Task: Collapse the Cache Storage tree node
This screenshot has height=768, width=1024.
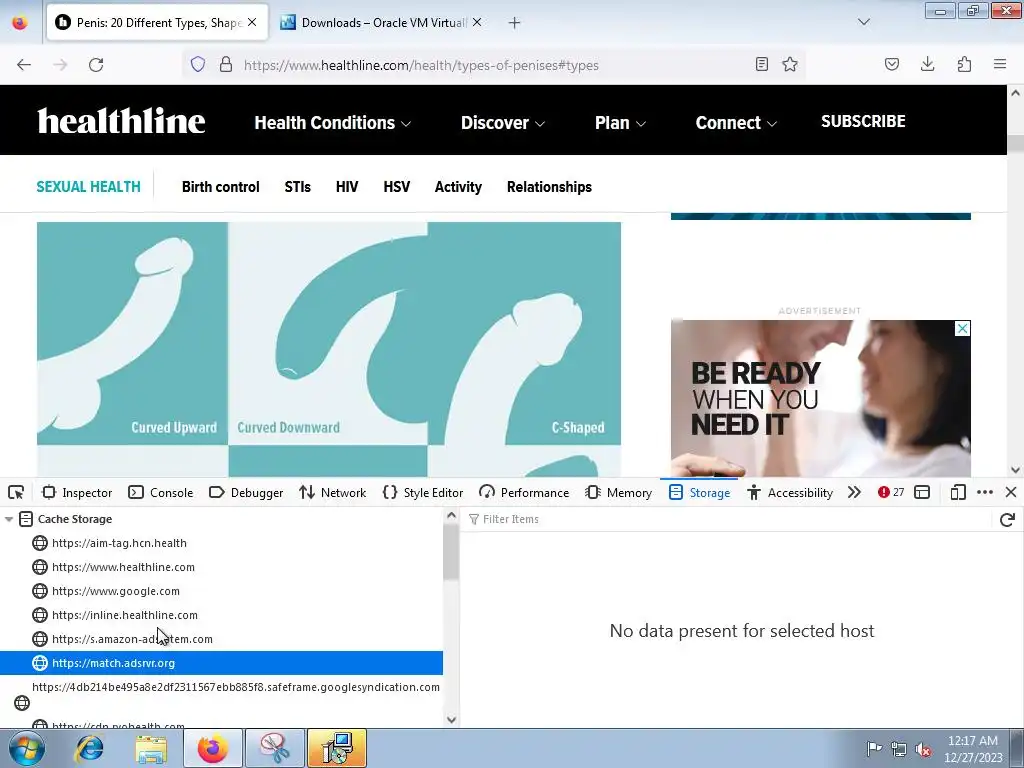Action: (9, 519)
